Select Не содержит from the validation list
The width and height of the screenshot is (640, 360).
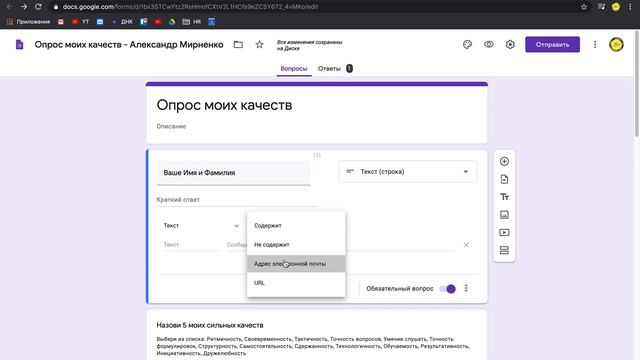296,244
